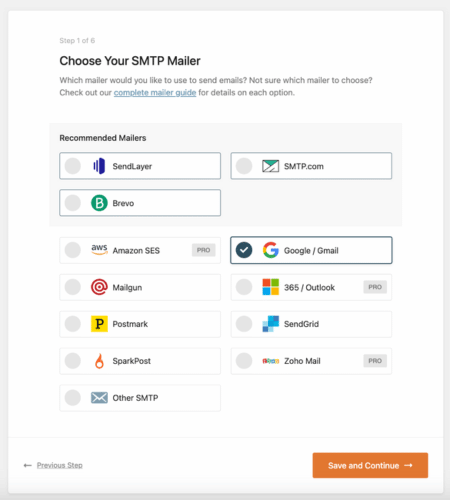Click the PRO badge next to Zoho Mail
The width and height of the screenshot is (450, 500).
tap(375, 361)
